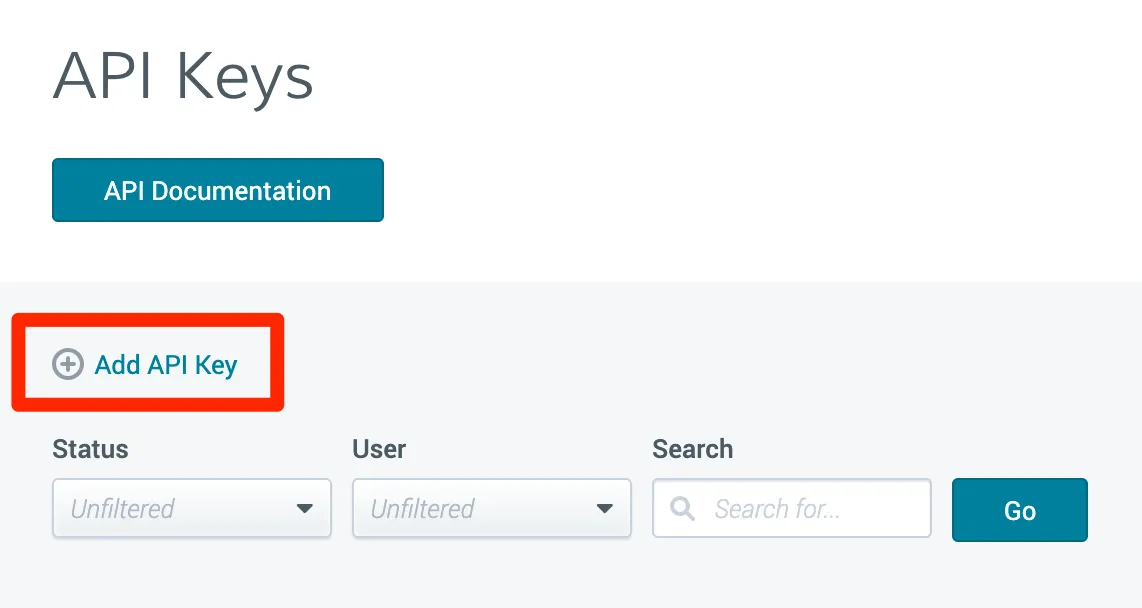Screen dimensions: 1142x608
Task: Click the teal Go button next to search
Action: (x=1019, y=510)
